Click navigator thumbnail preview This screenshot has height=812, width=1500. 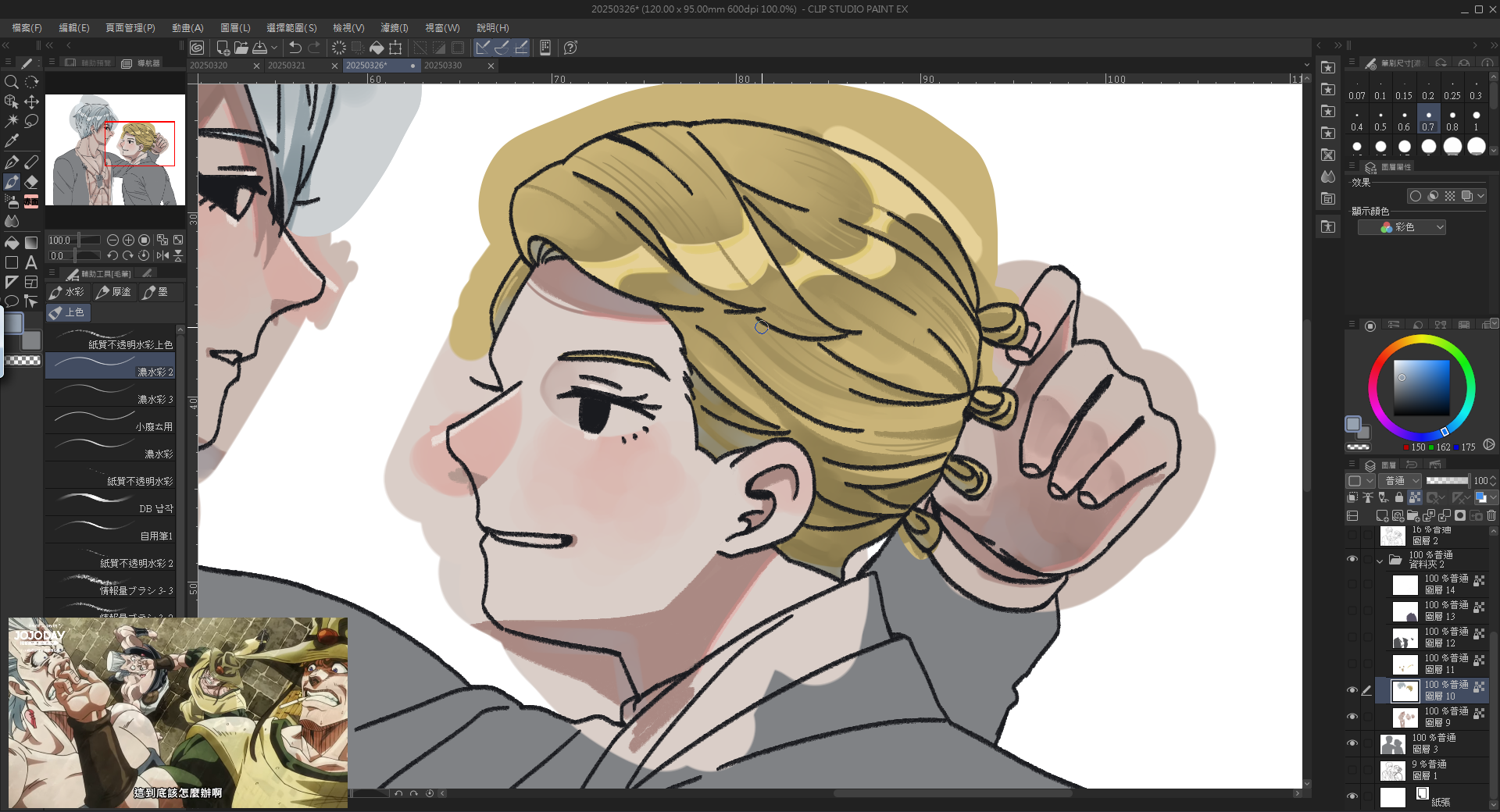click(115, 150)
